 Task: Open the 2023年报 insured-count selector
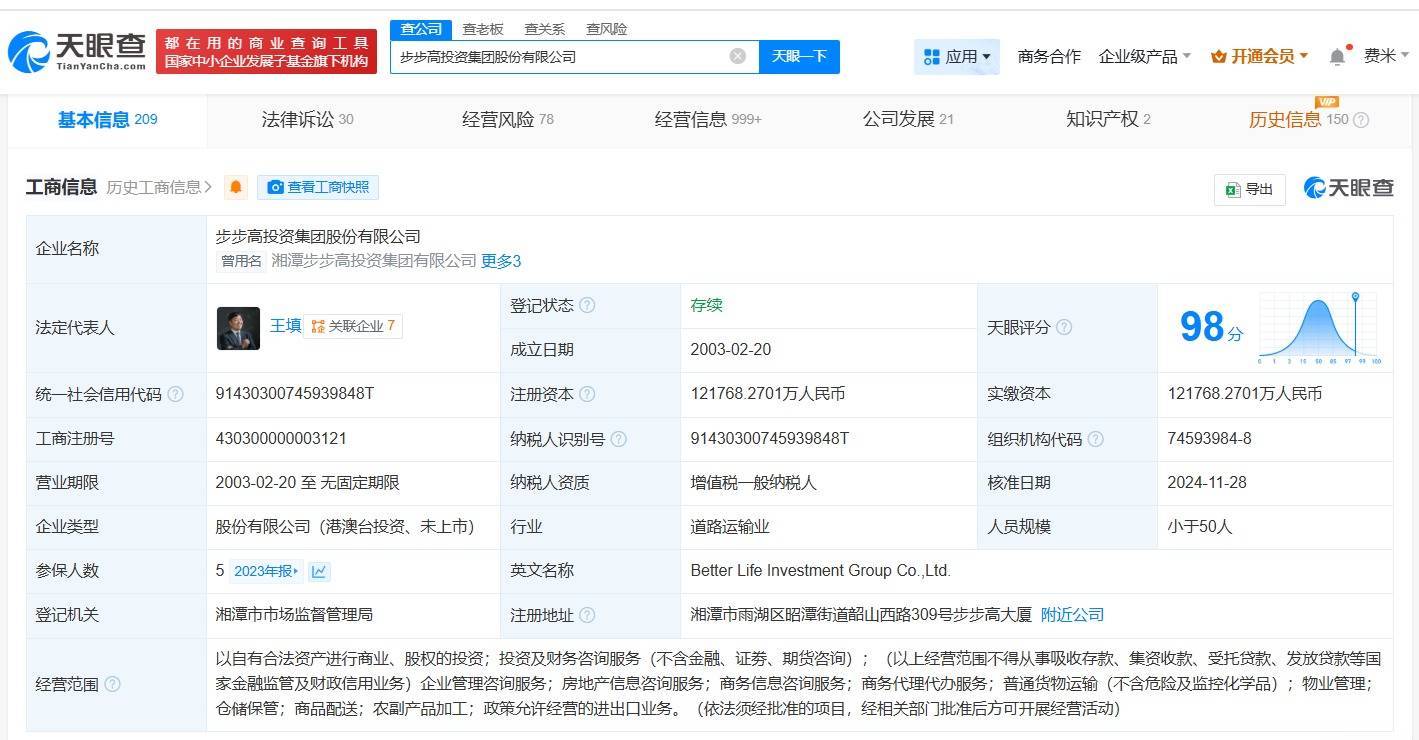click(x=266, y=571)
